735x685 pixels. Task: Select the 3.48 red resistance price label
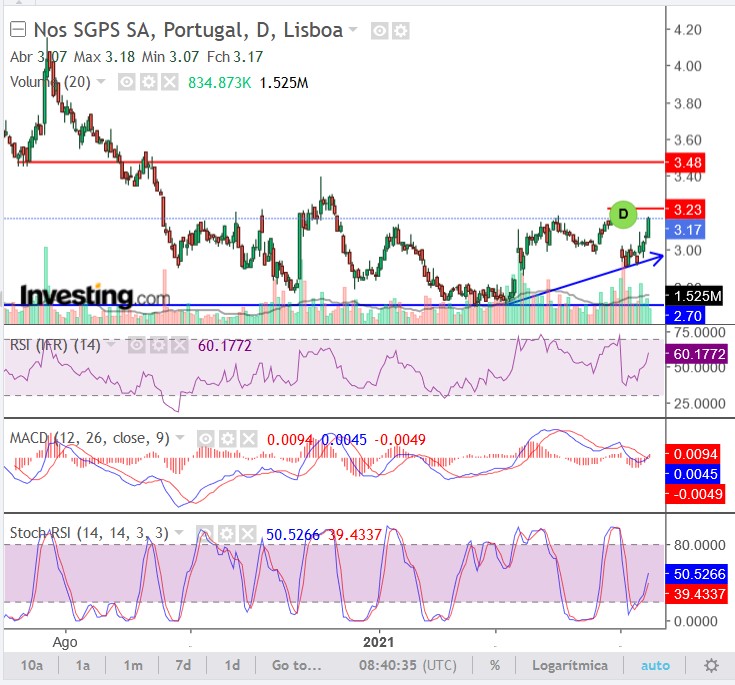[x=685, y=163]
